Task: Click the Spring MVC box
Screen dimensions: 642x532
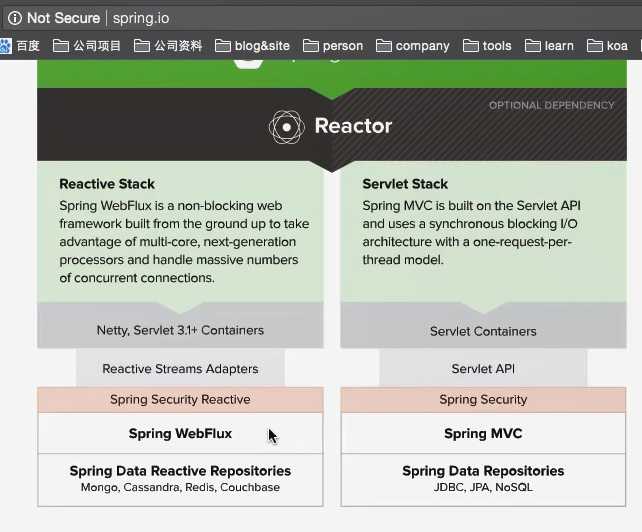Action: [x=483, y=433]
